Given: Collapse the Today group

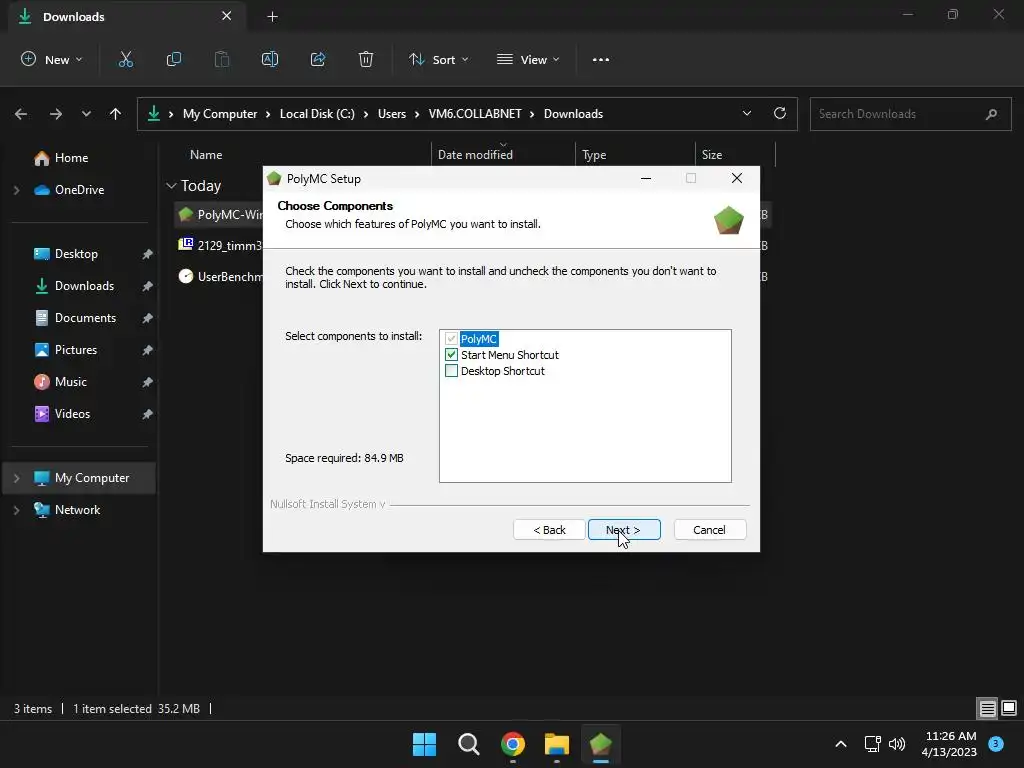Looking at the screenshot, I should [x=171, y=186].
